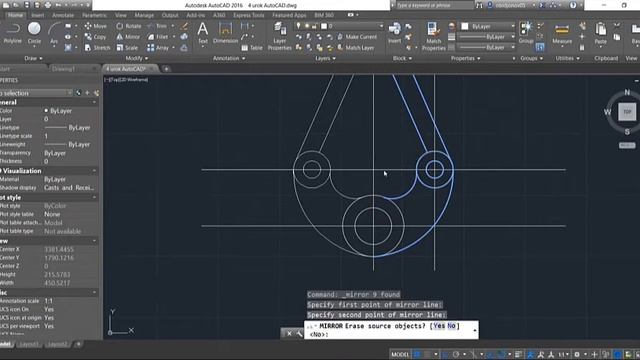Expand the Annotation panel
The height and width of the screenshot is (360, 640).
[229, 58]
